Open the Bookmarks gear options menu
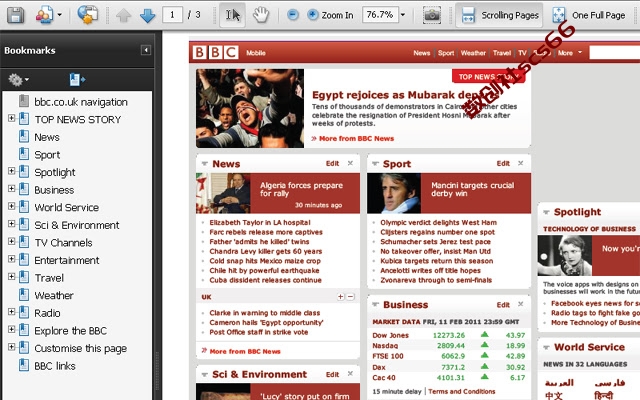 (18, 80)
